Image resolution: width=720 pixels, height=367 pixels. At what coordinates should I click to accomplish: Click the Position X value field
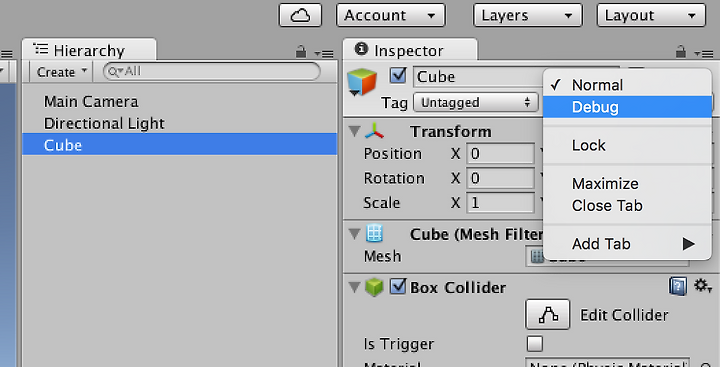pyautogui.click(x=501, y=153)
